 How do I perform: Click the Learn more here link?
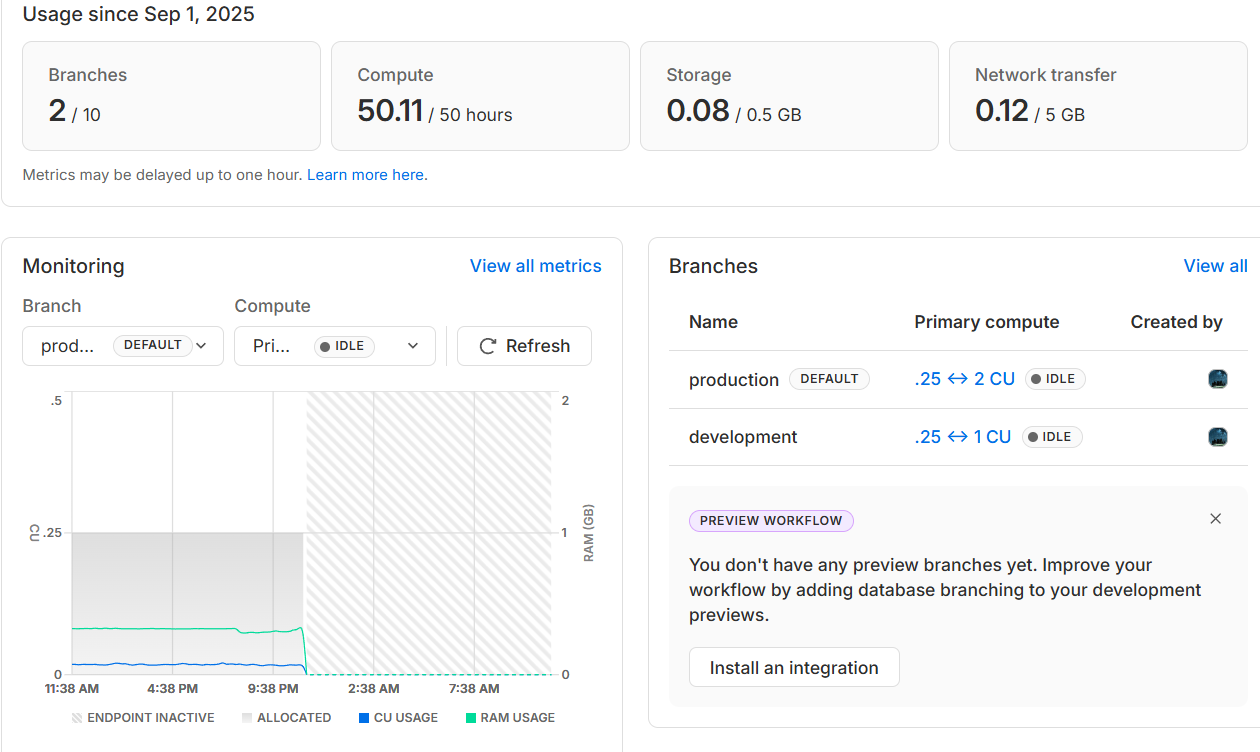[367, 175]
